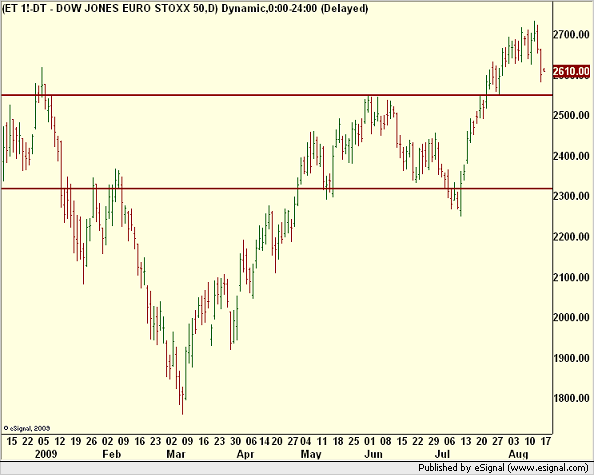
Task: Click the 2100.00 price axis label
Action: pos(571,277)
